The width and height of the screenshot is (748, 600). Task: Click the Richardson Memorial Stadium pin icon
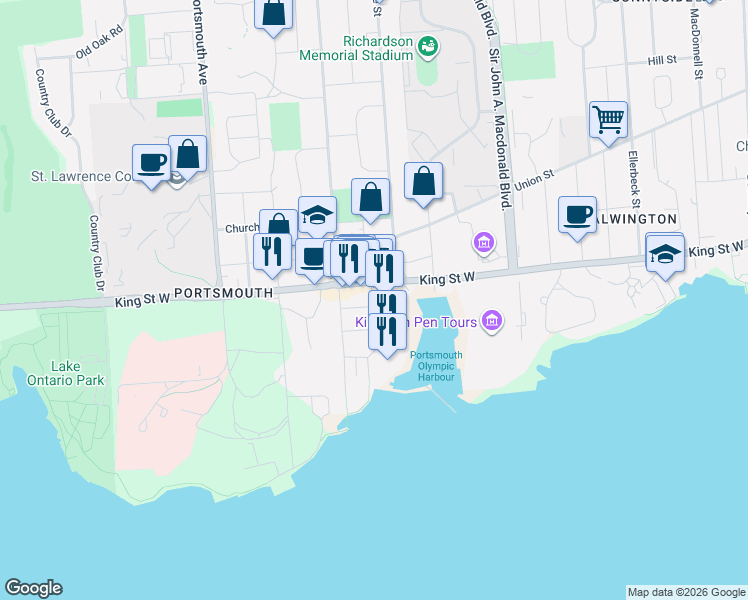[x=428, y=47]
